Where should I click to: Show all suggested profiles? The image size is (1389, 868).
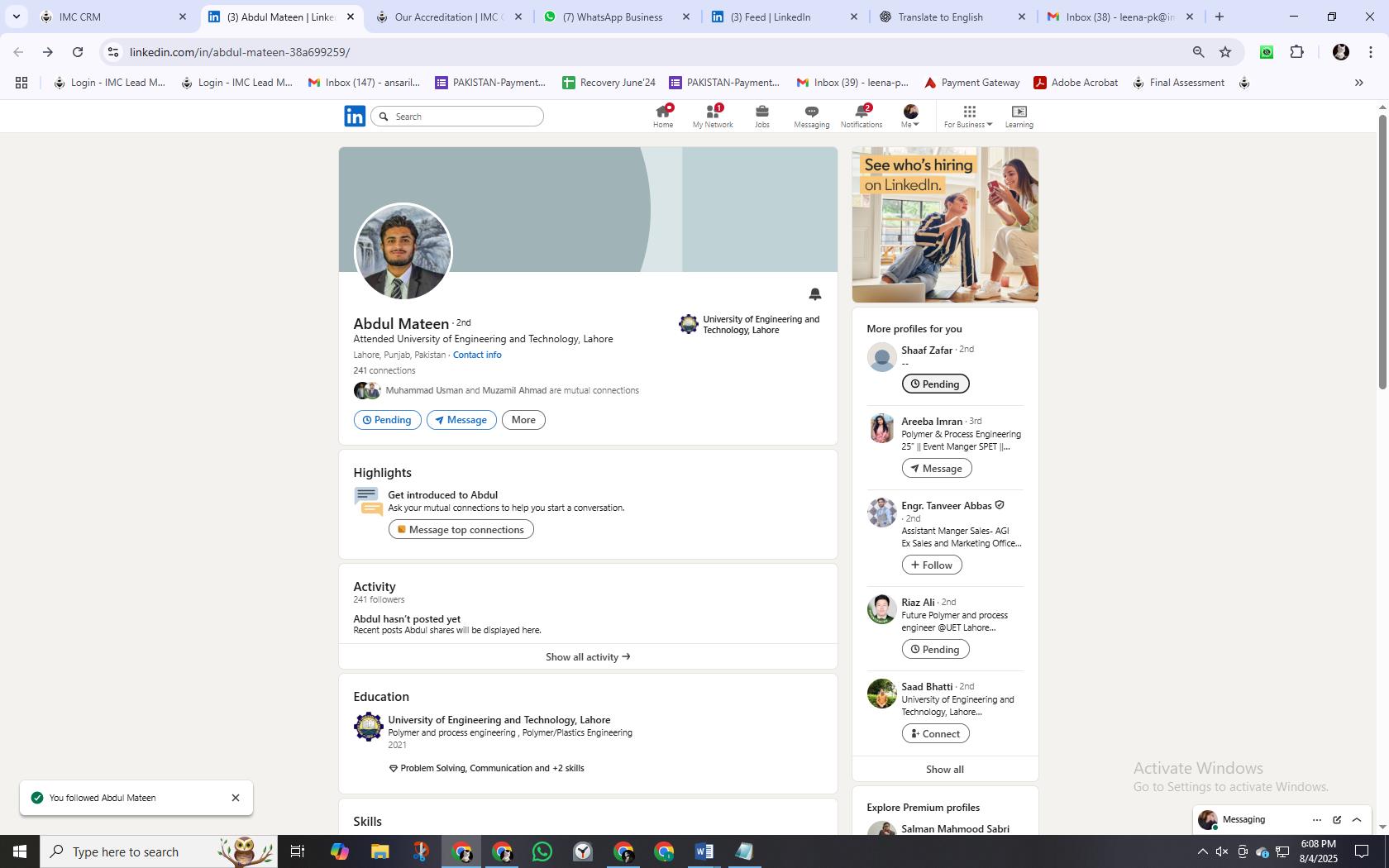click(x=945, y=770)
